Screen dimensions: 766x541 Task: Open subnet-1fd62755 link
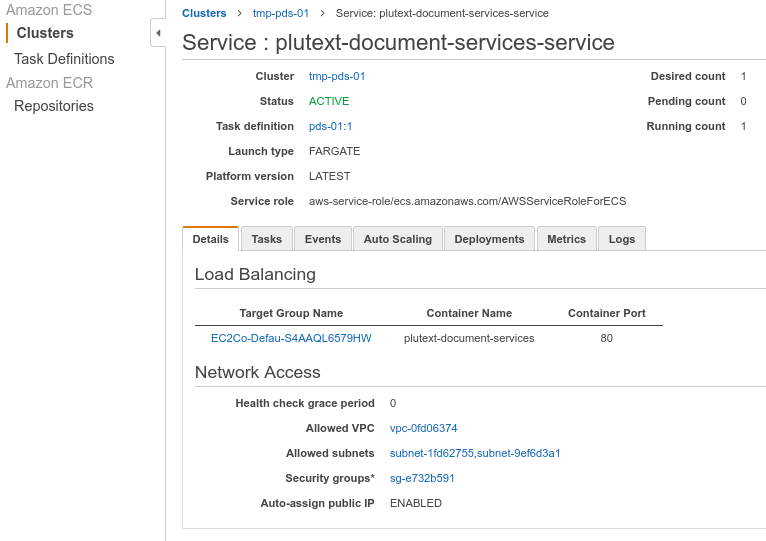tap(431, 453)
